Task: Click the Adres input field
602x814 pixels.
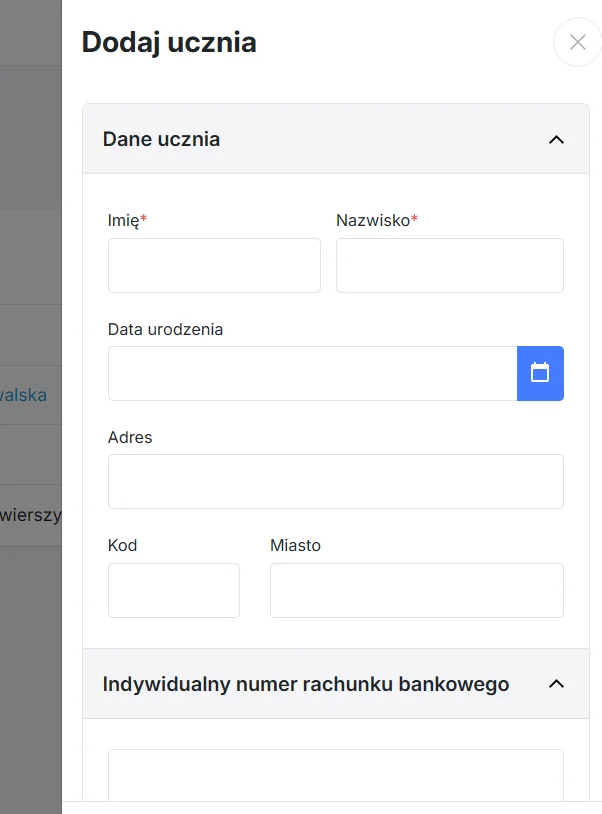Action: [x=335, y=481]
